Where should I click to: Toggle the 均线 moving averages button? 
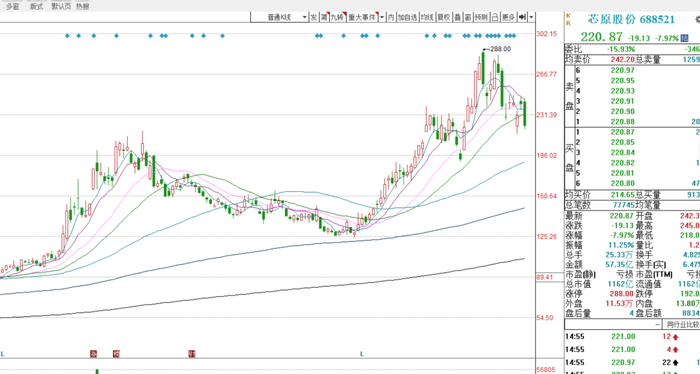pyautogui.click(x=427, y=17)
